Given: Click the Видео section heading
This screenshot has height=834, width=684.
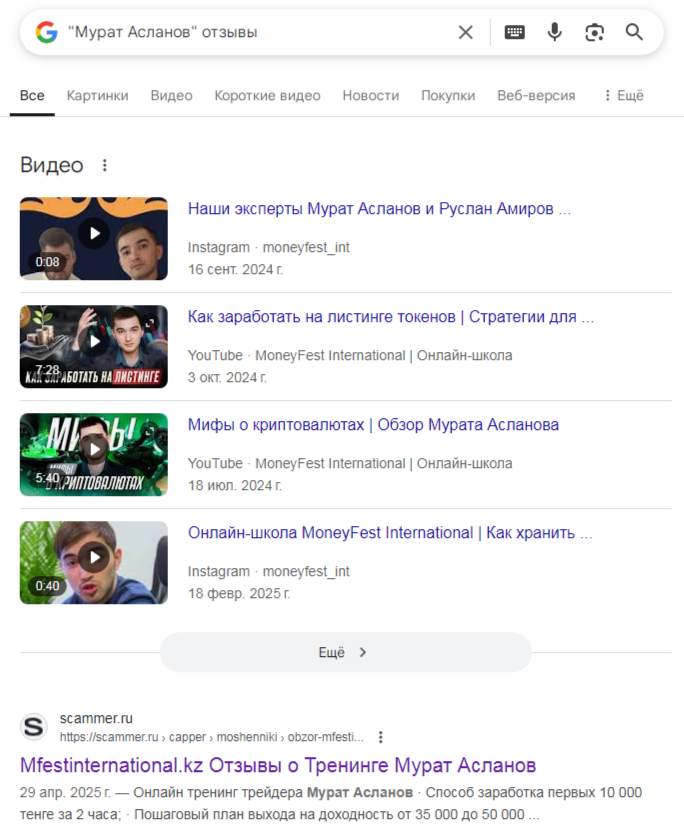Looking at the screenshot, I should pos(52,165).
